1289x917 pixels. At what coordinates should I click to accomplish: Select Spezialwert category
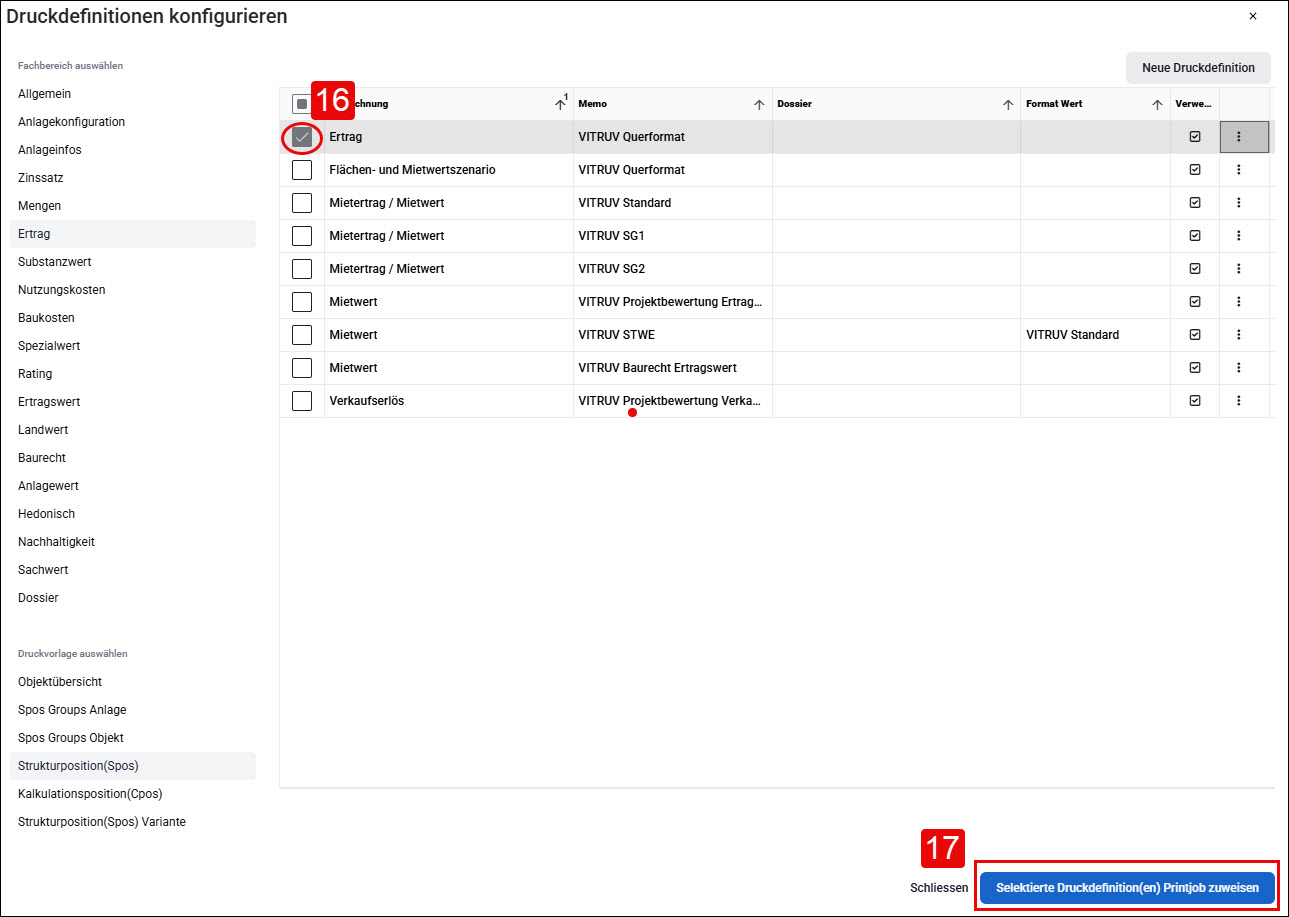coord(132,346)
